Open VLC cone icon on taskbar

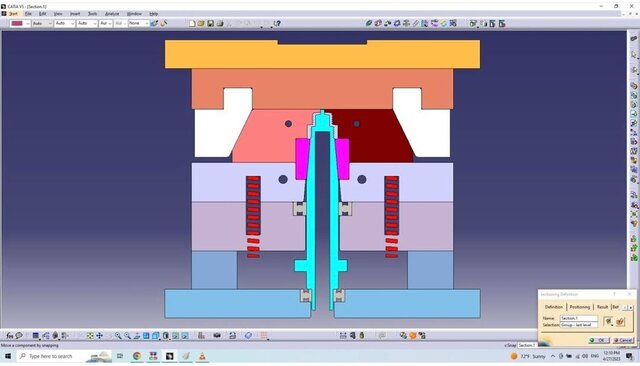click(202, 356)
